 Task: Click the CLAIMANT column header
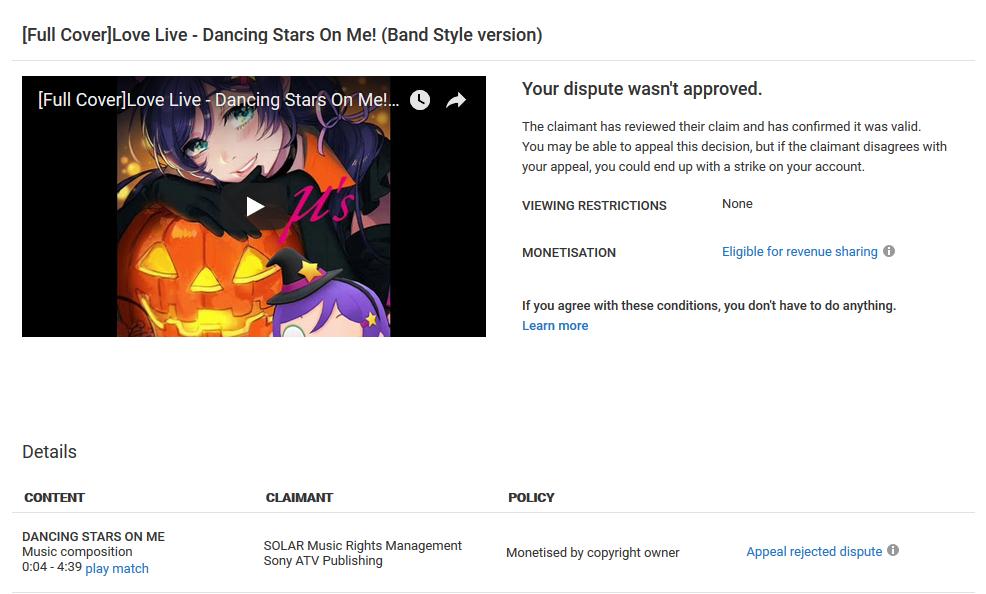(x=299, y=497)
